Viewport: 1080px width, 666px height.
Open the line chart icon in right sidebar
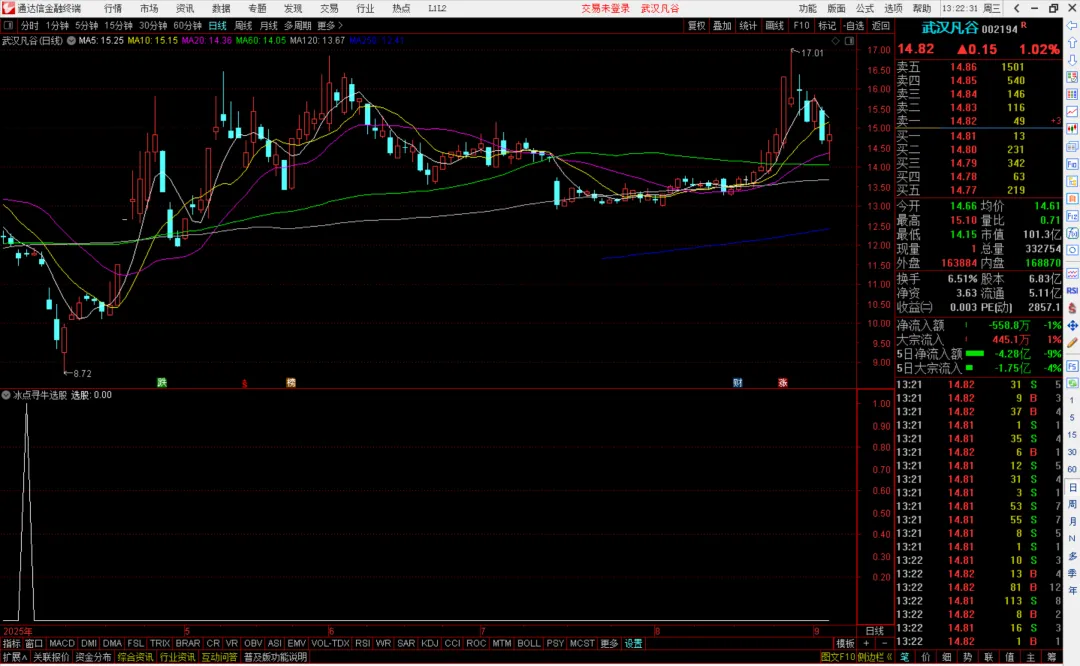[x=1072, y=112]
